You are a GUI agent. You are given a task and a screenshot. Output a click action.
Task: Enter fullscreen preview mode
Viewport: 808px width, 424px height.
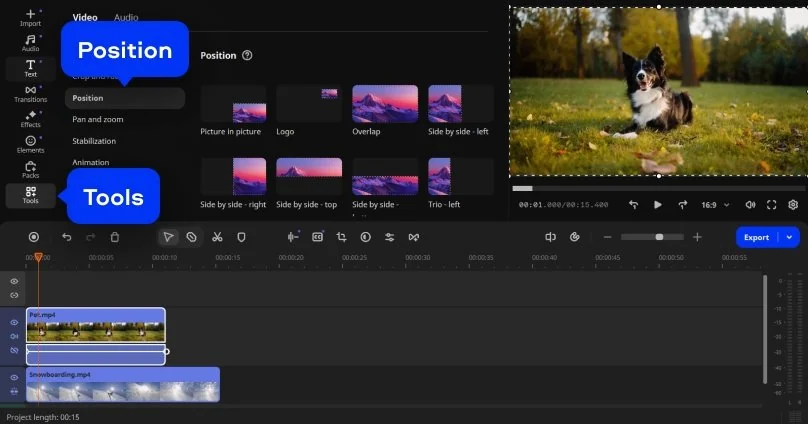(771, 204)
